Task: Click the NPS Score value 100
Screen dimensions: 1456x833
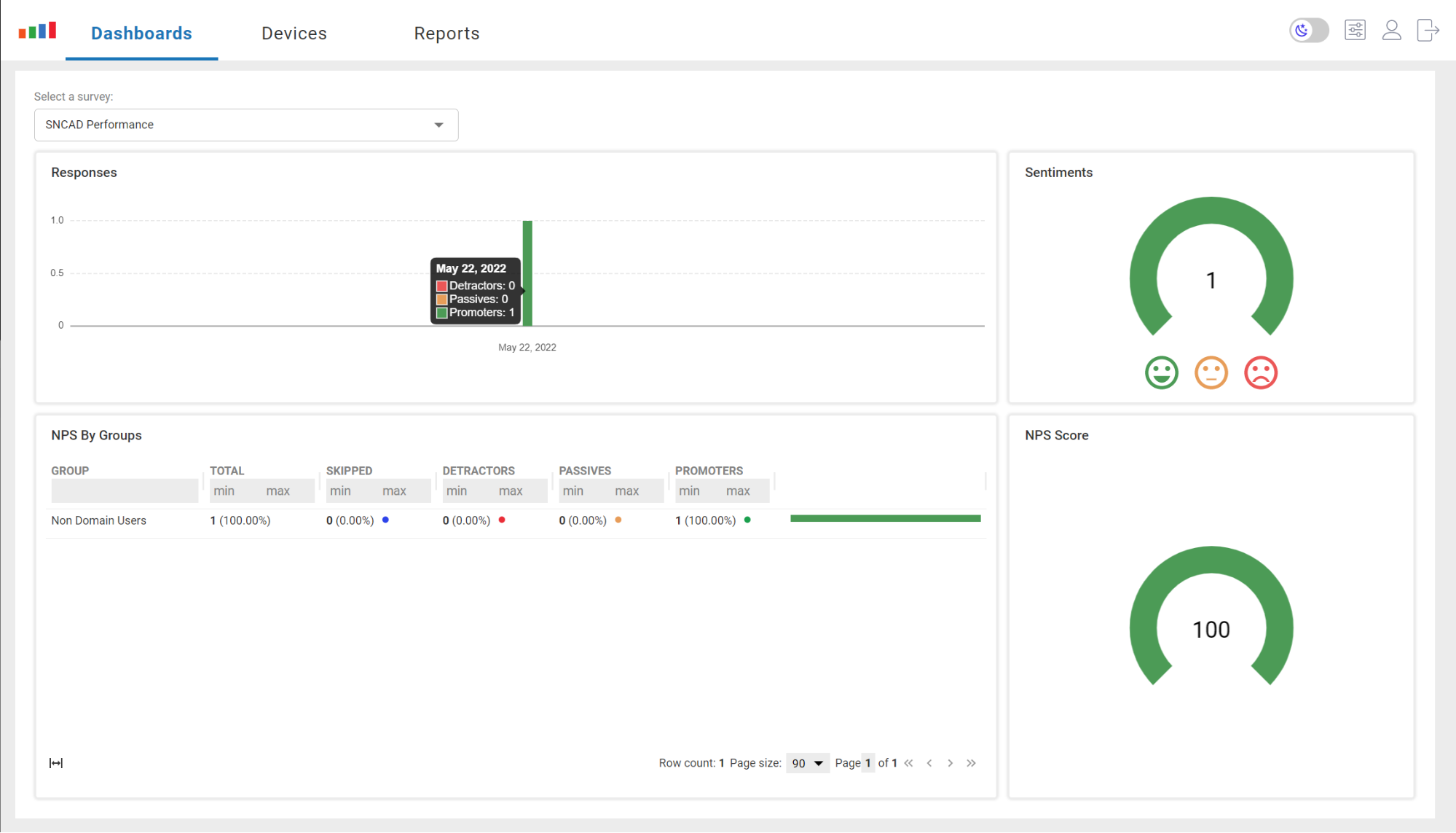Action: click(x=1211, y=630)
